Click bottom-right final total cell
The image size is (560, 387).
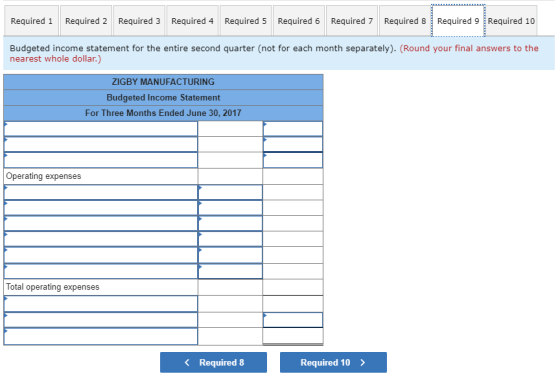[x=293, y=336]
